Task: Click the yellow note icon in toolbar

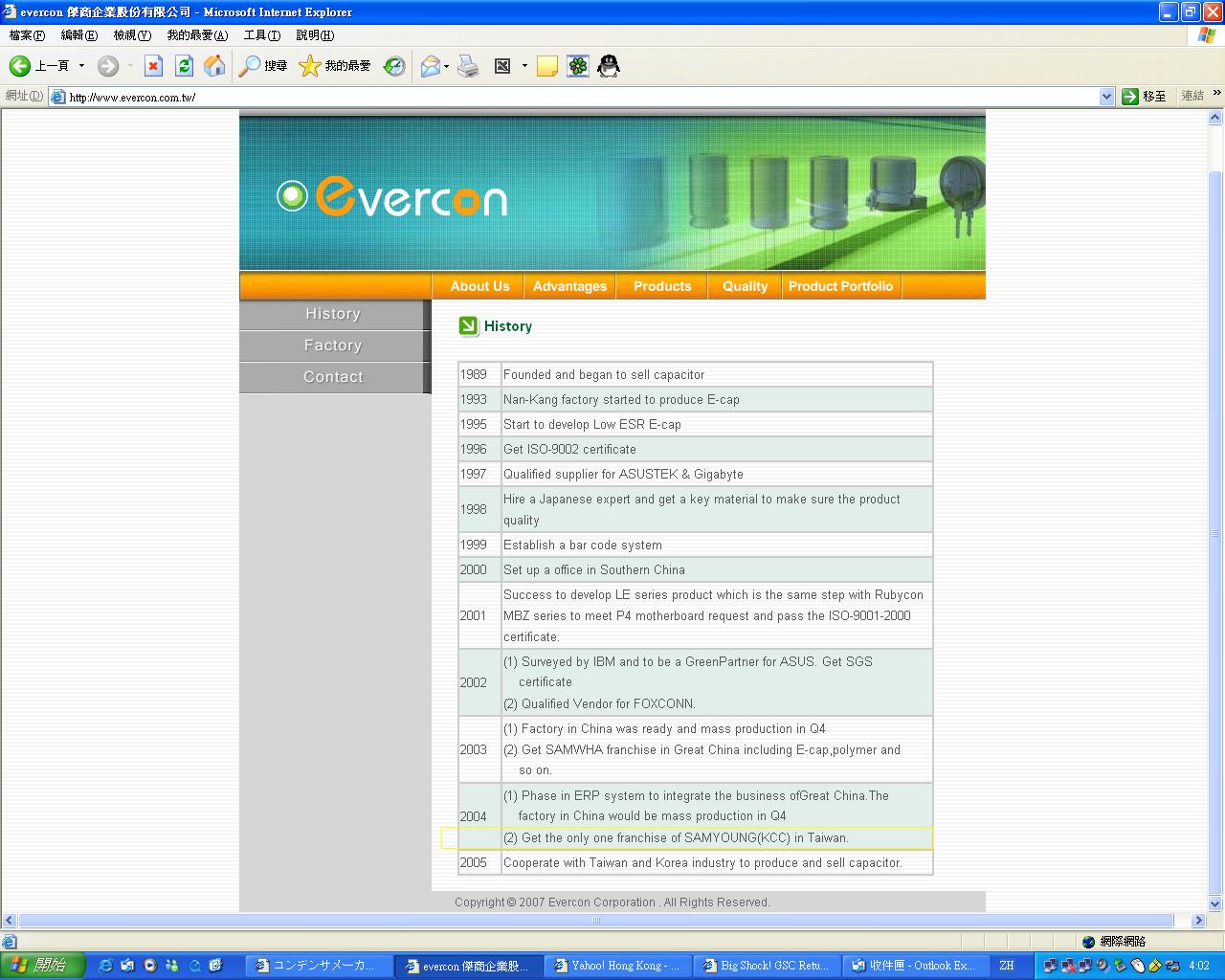Action: [x=547, y=66]
